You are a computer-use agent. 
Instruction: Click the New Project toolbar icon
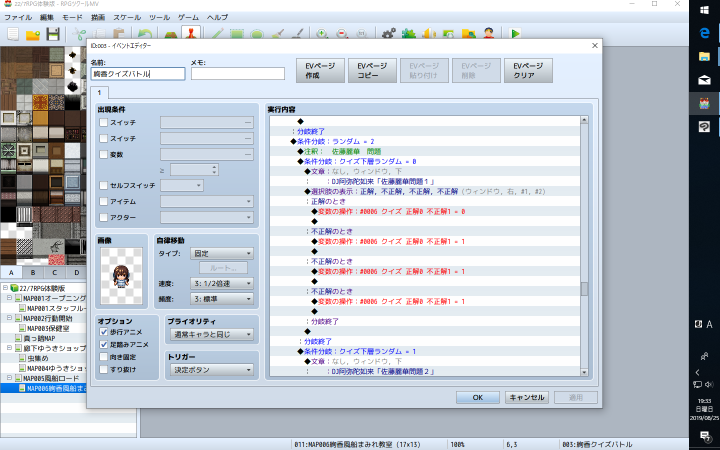tap(13, 34)
